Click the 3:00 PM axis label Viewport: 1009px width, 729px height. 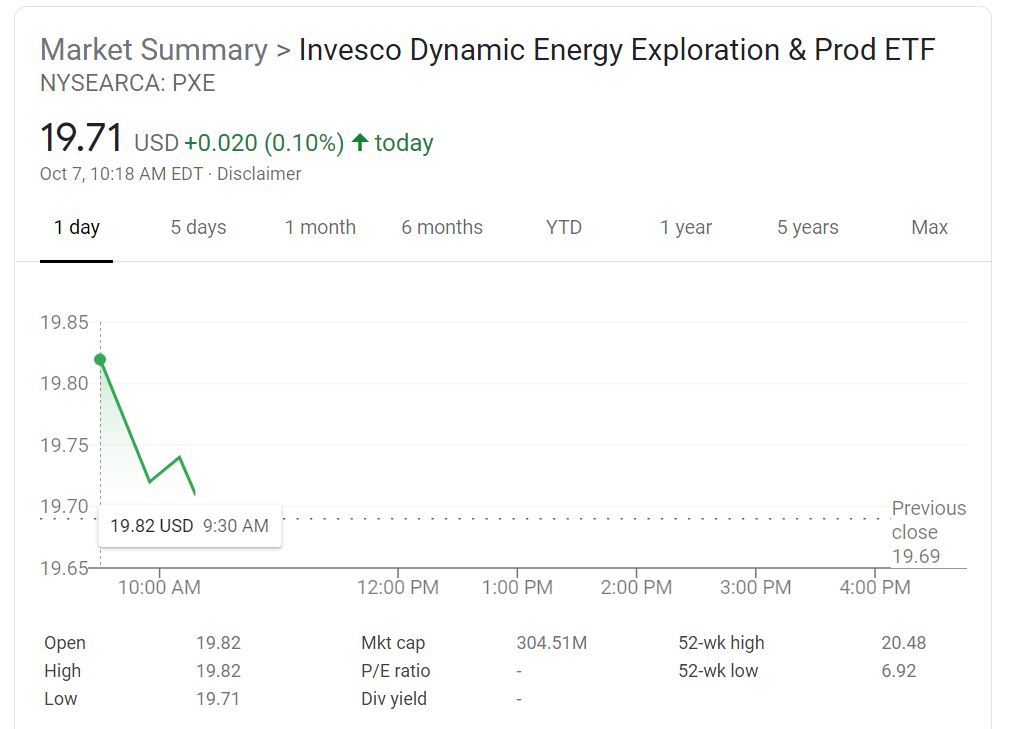coord(755,587)
